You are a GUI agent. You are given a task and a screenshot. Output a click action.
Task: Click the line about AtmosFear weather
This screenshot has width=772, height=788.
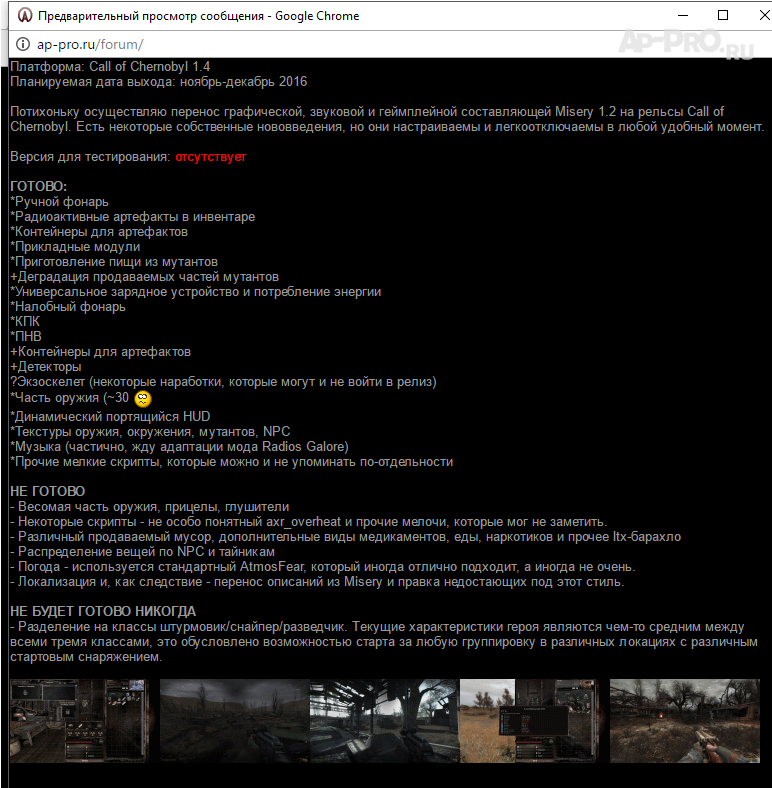[323, 567]
